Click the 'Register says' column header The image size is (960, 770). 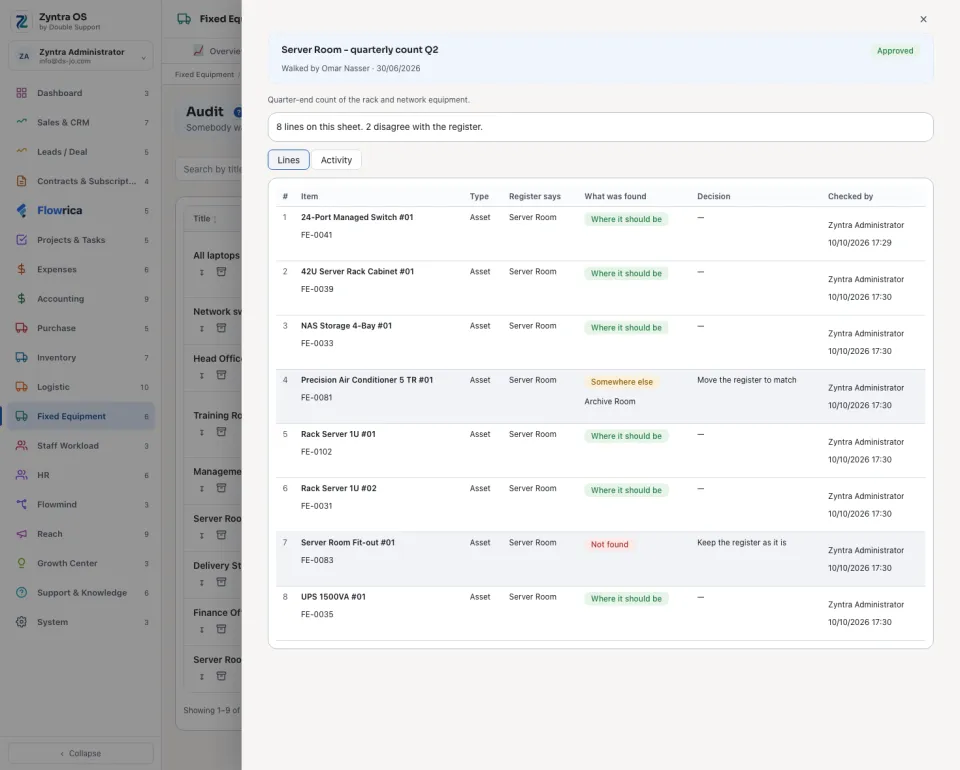[534, 196]
